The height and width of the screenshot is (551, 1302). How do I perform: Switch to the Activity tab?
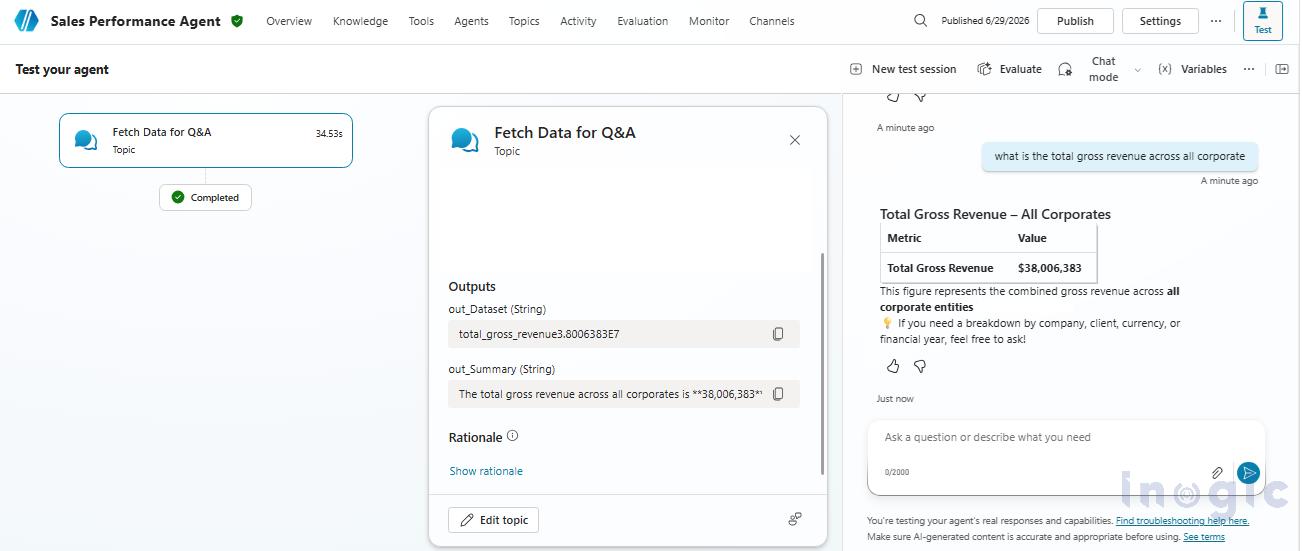578,21
